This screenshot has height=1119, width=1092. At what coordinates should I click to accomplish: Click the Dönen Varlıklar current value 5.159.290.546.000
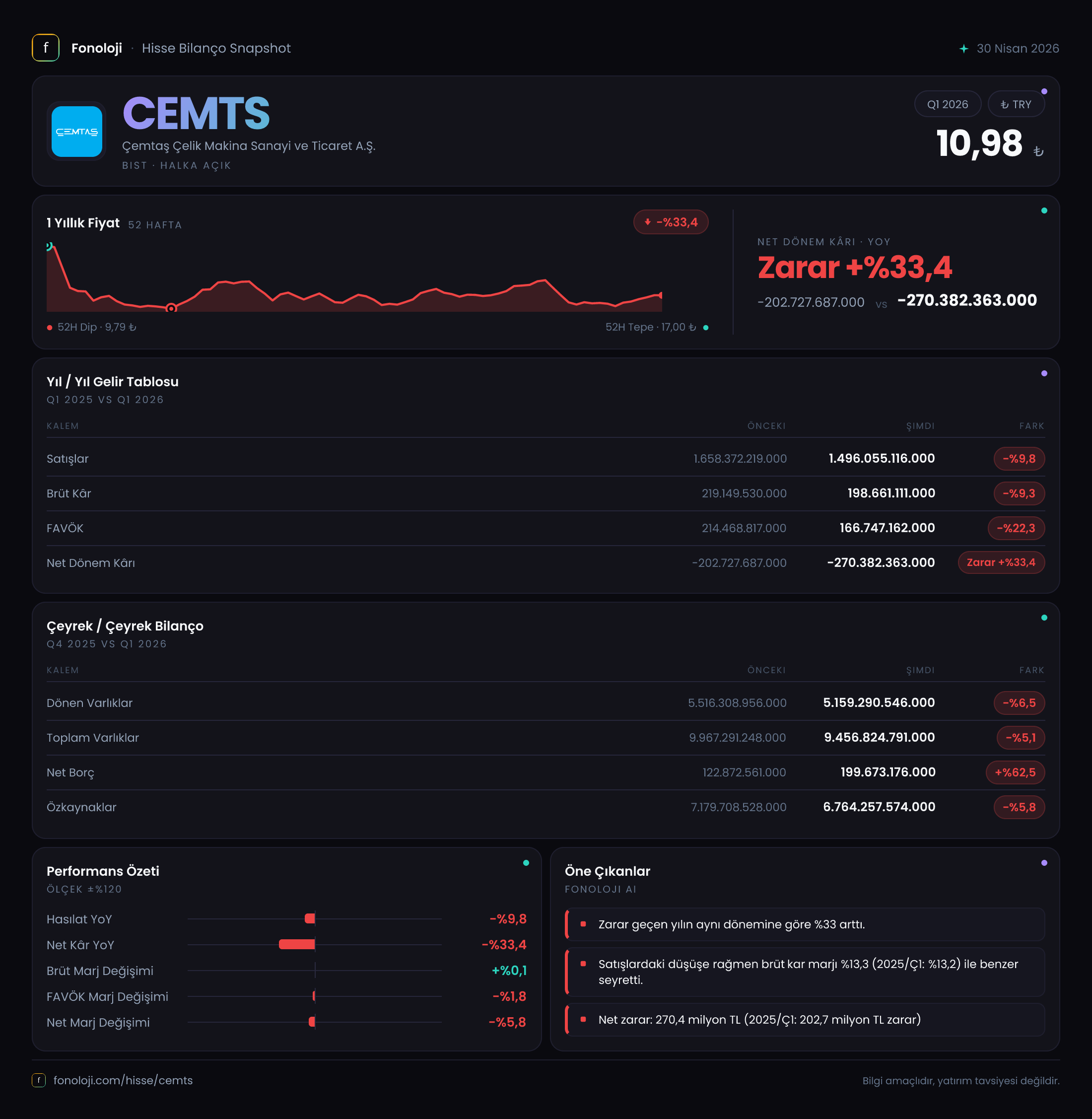pyautogui.click(x=879, y=702)
